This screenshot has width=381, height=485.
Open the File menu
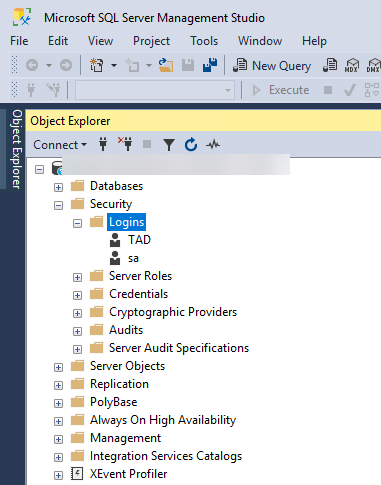(x=19, y=41)
